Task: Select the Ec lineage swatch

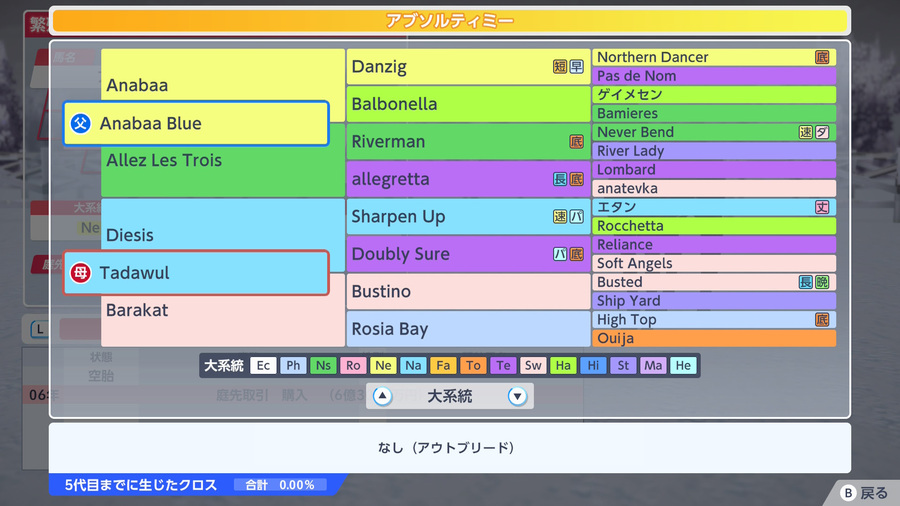Action: [x=263, y=365]
